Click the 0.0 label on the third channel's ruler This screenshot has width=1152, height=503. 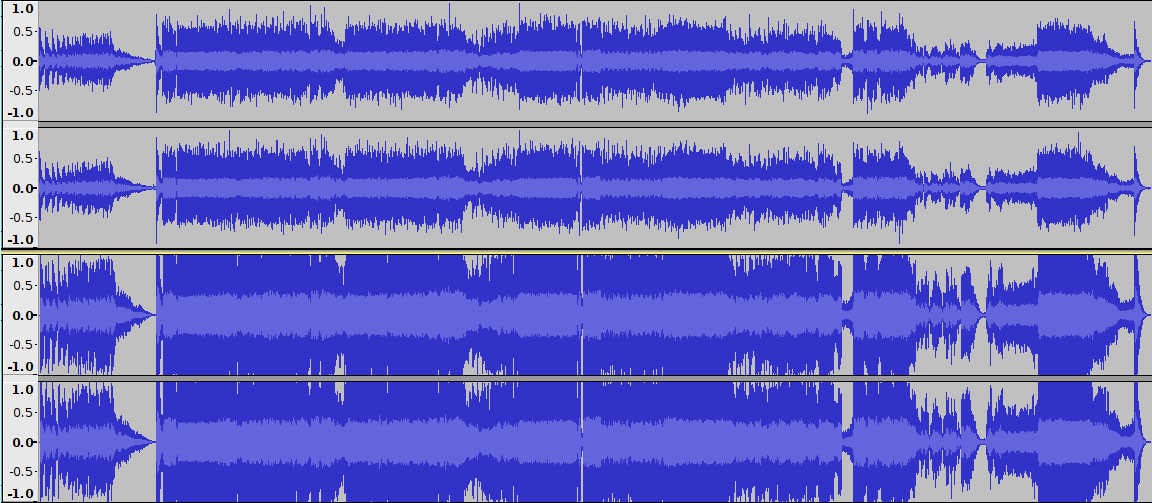[24, 315]
